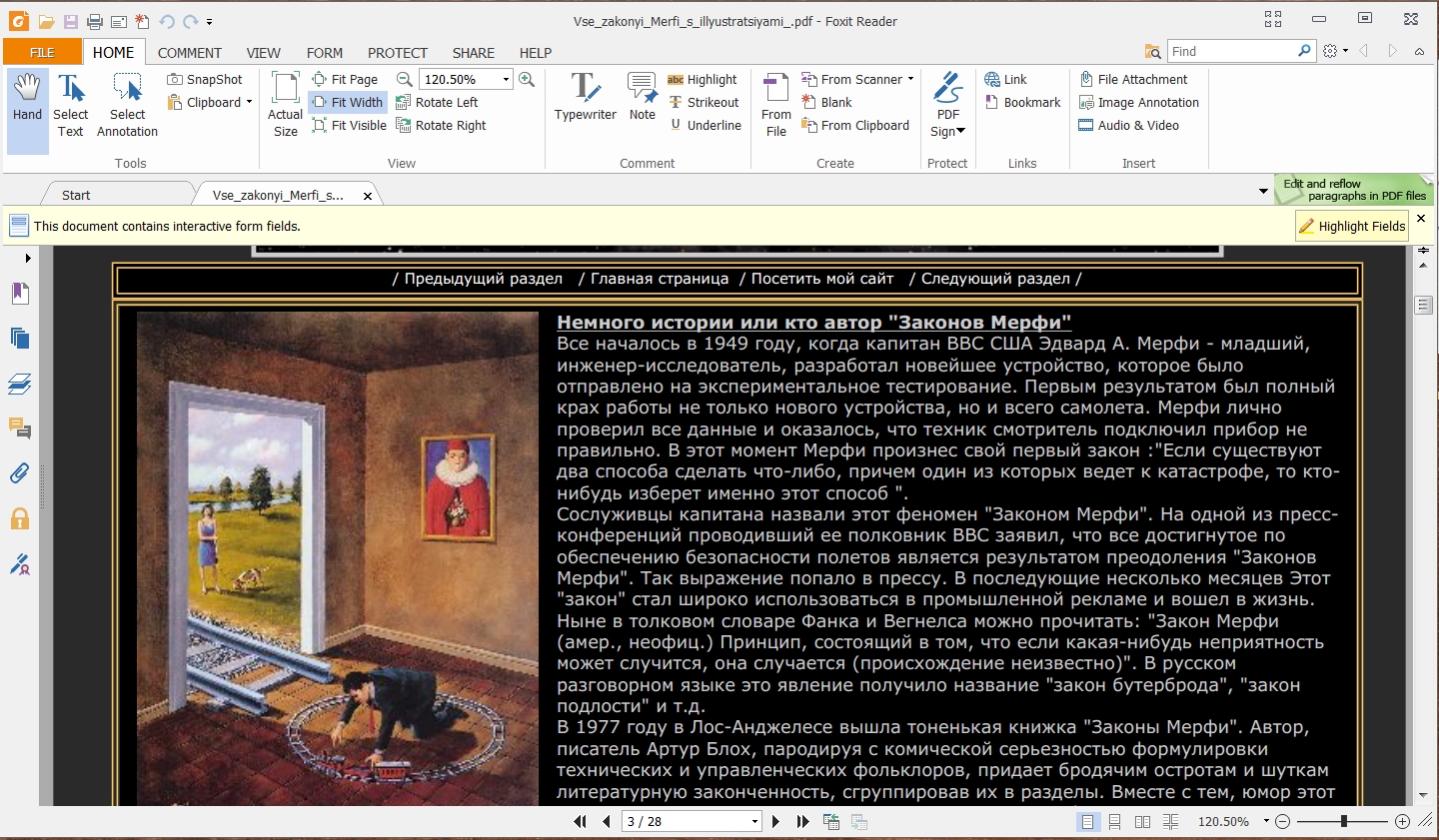Image resolution: width=1439 pixels, height=840 pixels.
Task: Create PDF From File
Action: (x=776, y=105)
